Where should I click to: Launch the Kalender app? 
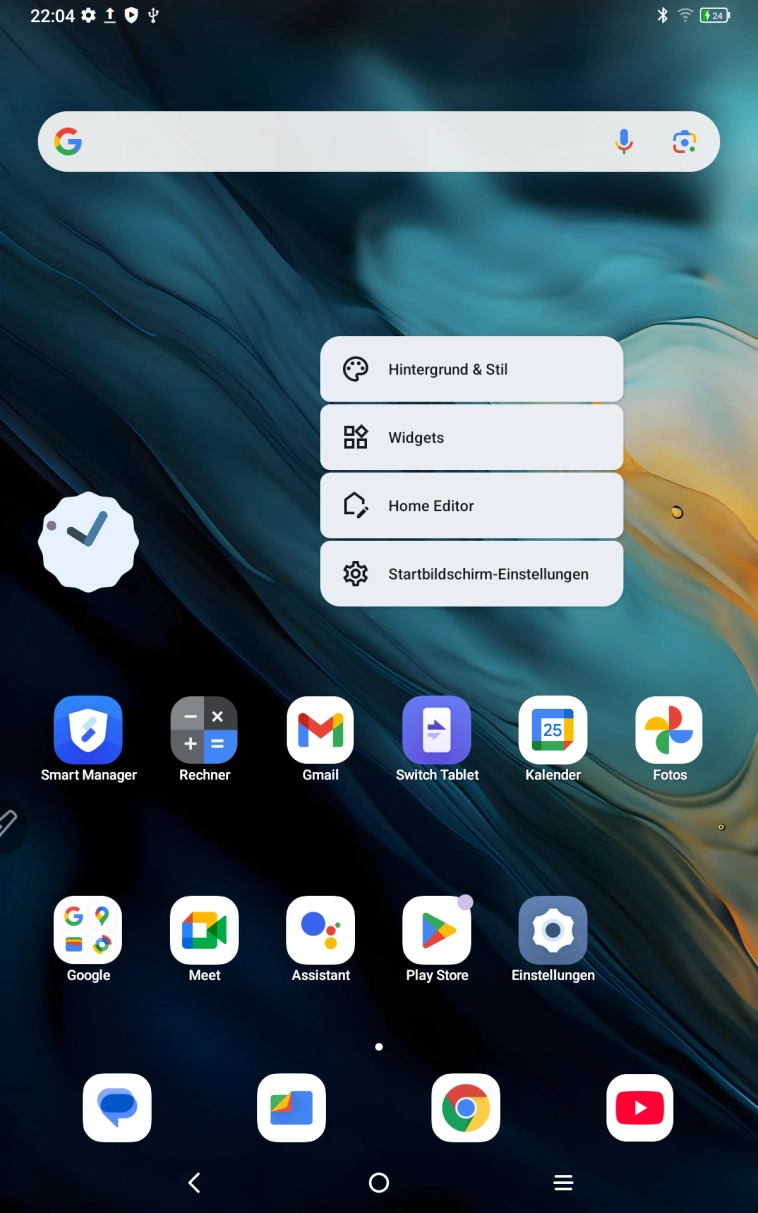[553, 731]
